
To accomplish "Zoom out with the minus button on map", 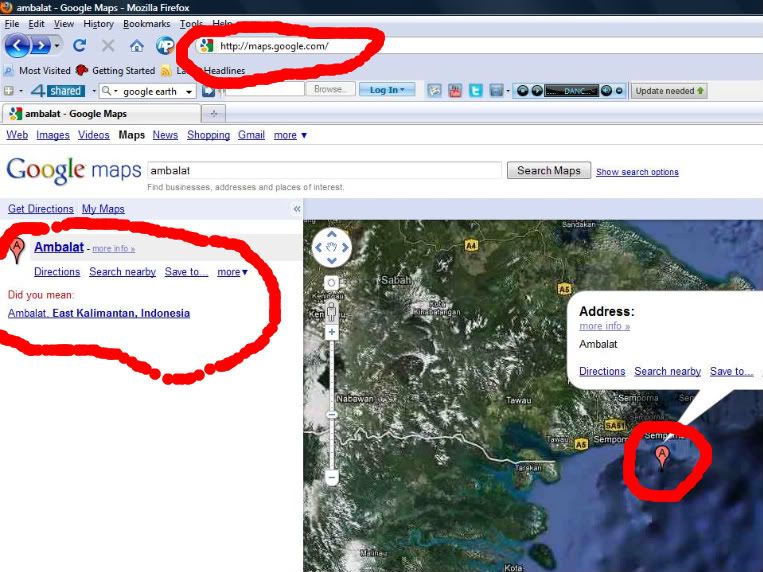I will (331, 478).
